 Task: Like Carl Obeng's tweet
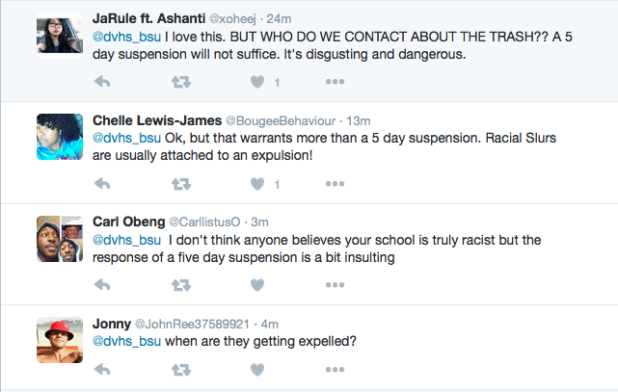click(257, 284)
